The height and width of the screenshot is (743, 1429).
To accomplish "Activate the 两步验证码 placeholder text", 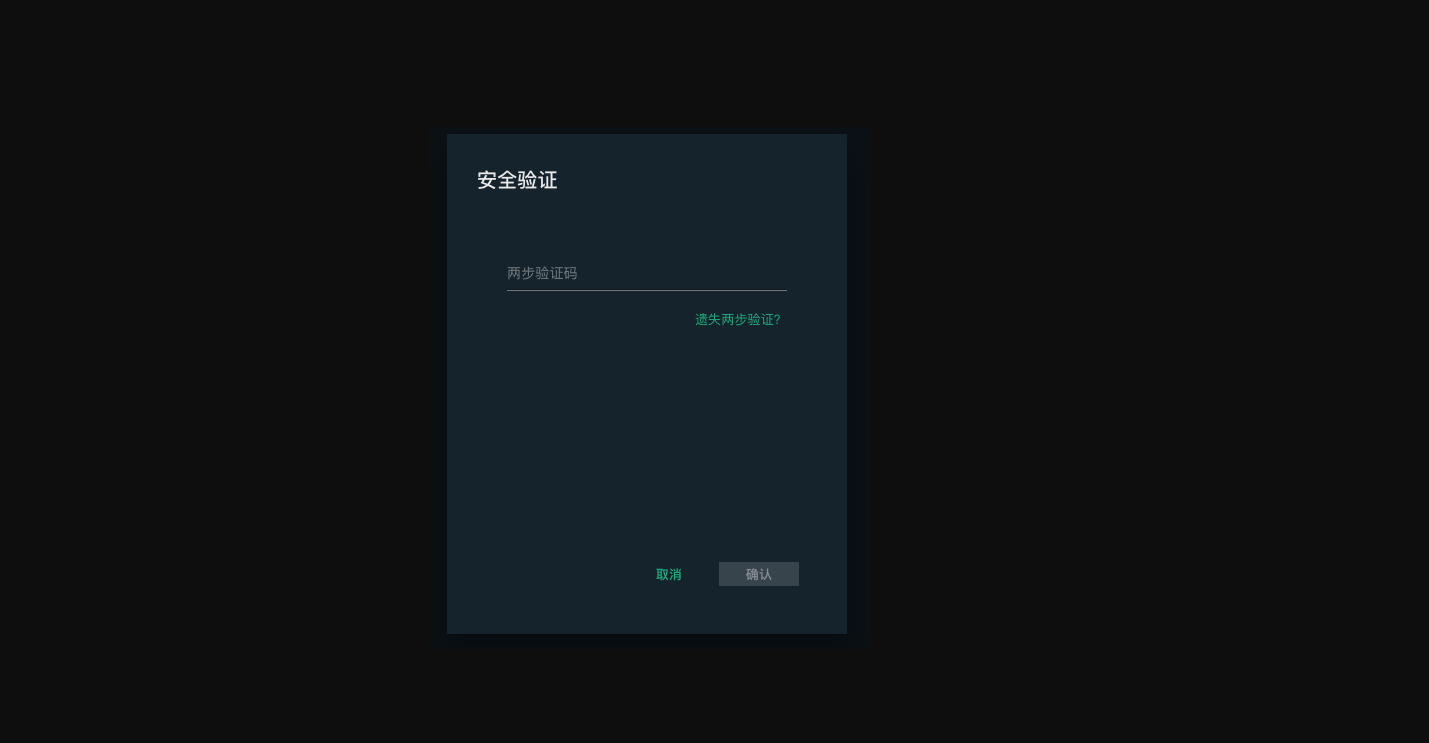I will 542,273.
